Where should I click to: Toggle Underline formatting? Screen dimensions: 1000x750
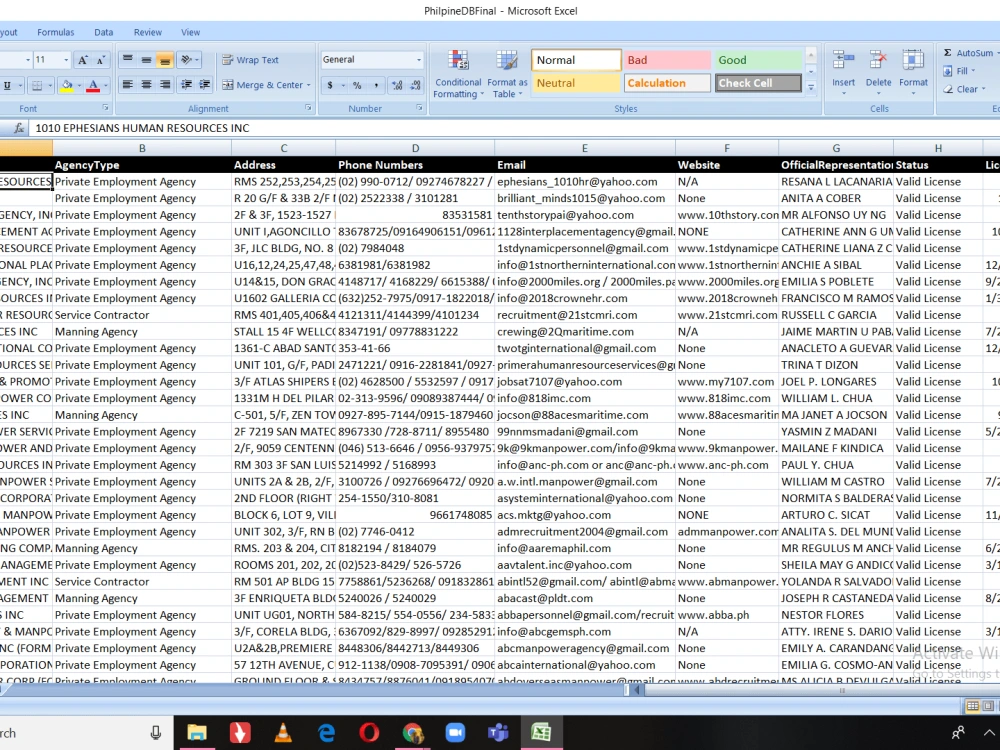point(7,85)
